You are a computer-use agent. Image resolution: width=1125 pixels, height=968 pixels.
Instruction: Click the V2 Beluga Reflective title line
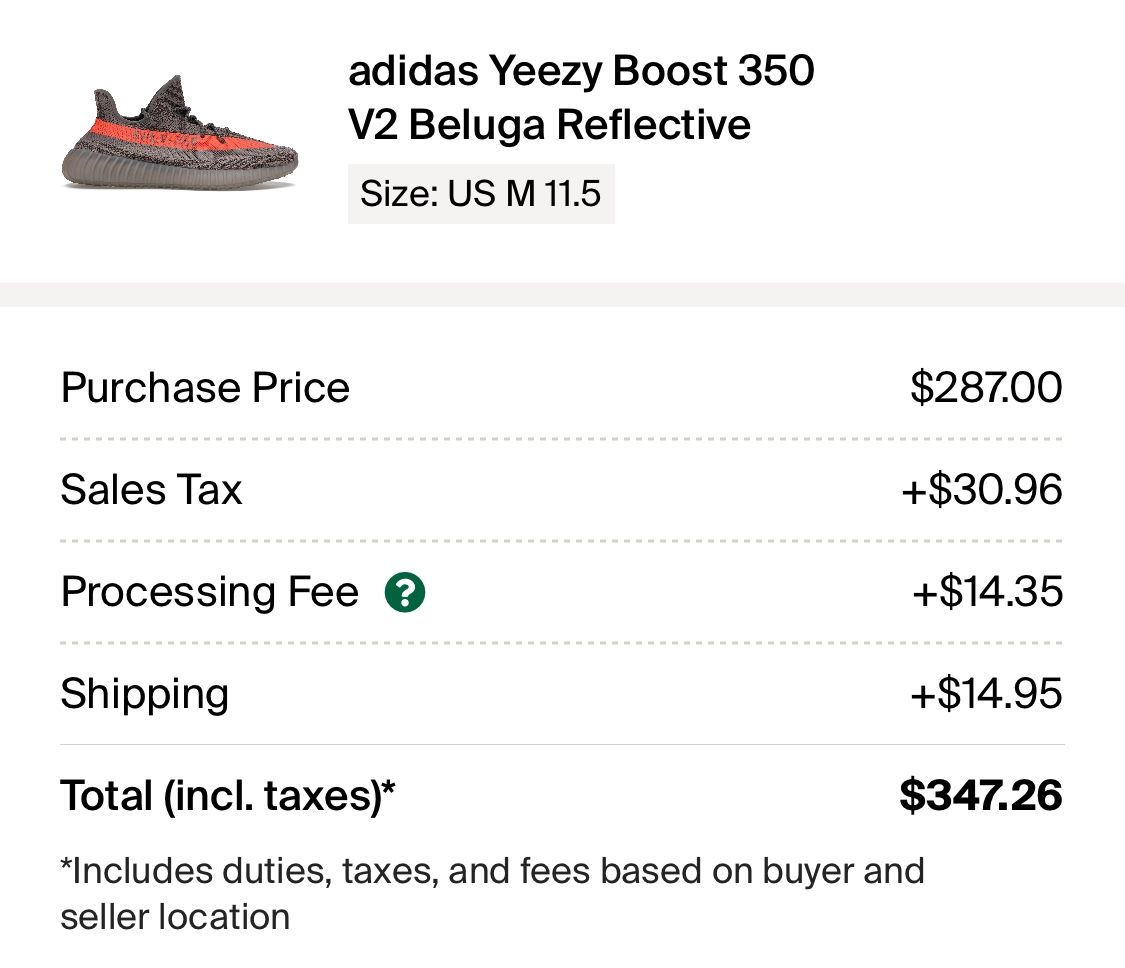click(550, 125)
